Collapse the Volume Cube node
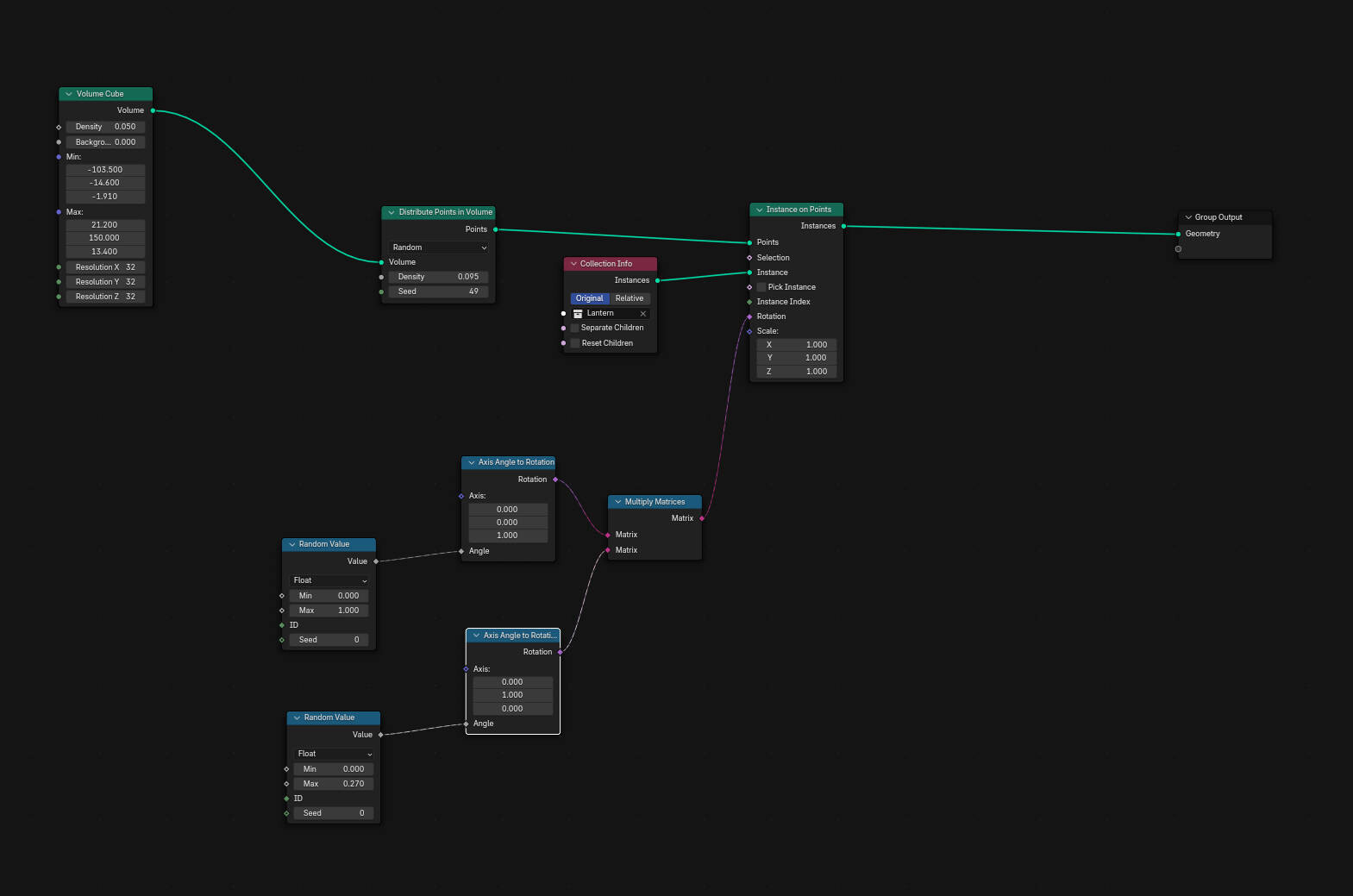1353x896 pixels. tap(69, 94)
